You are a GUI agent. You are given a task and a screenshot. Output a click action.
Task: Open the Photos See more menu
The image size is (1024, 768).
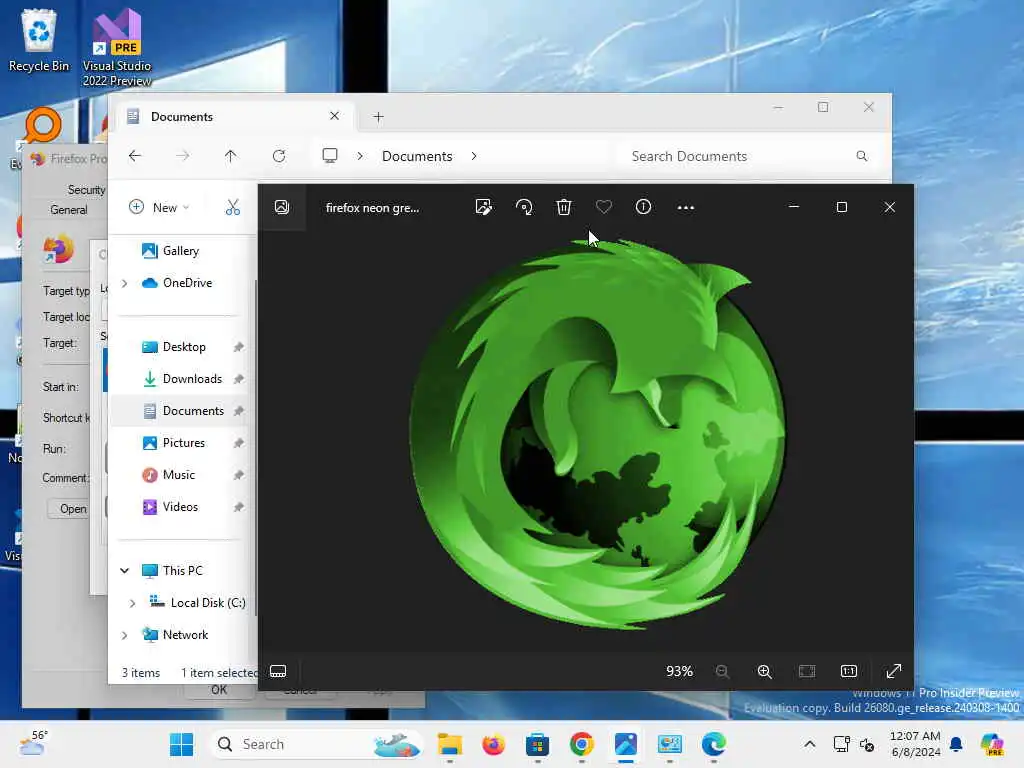pyautogui.click(x=686, y=208)
